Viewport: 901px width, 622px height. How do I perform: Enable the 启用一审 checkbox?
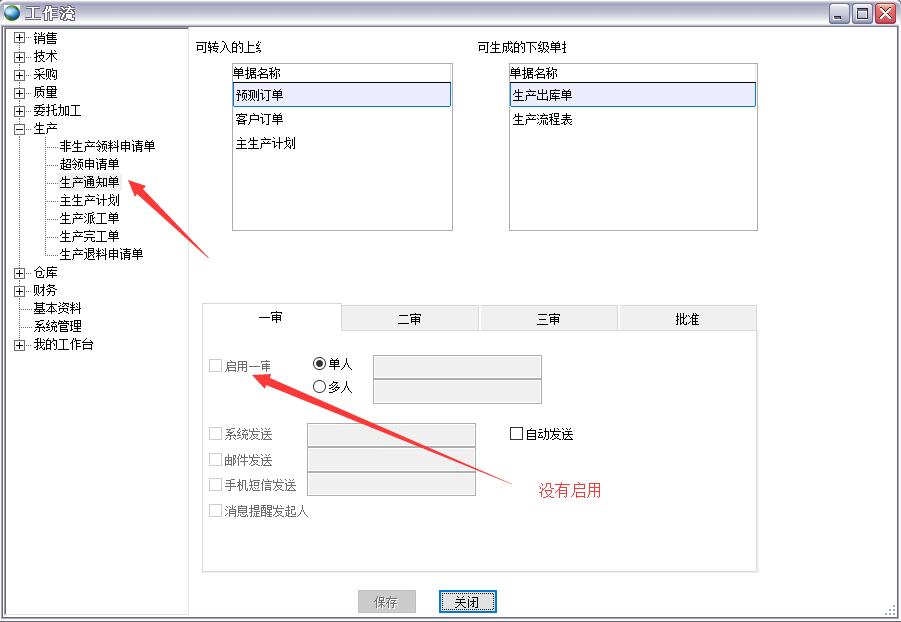[215, 366]
